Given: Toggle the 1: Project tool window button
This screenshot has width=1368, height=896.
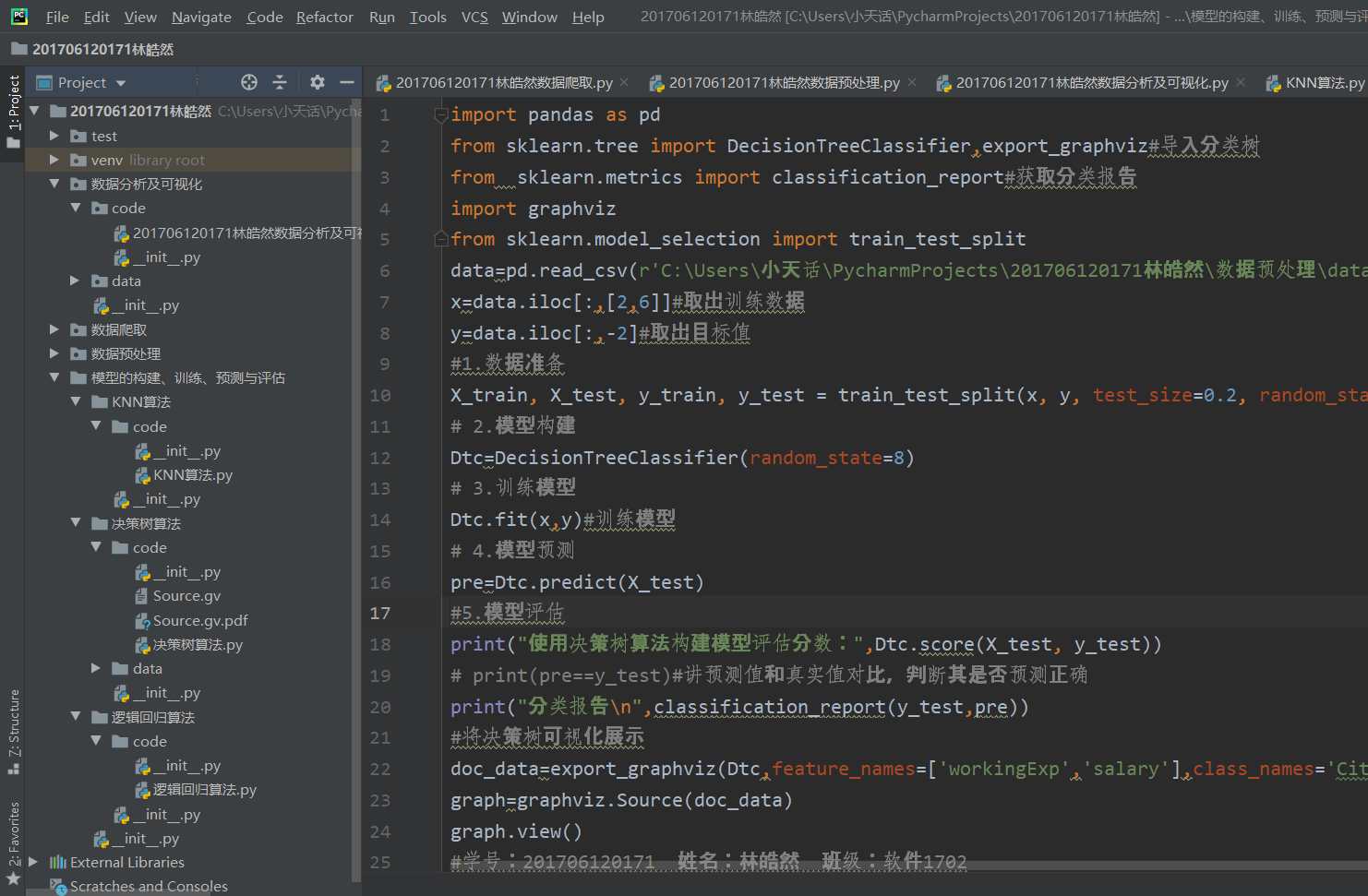Looking at the screenshot, I should pyautogui.click(x=13, y=112).
